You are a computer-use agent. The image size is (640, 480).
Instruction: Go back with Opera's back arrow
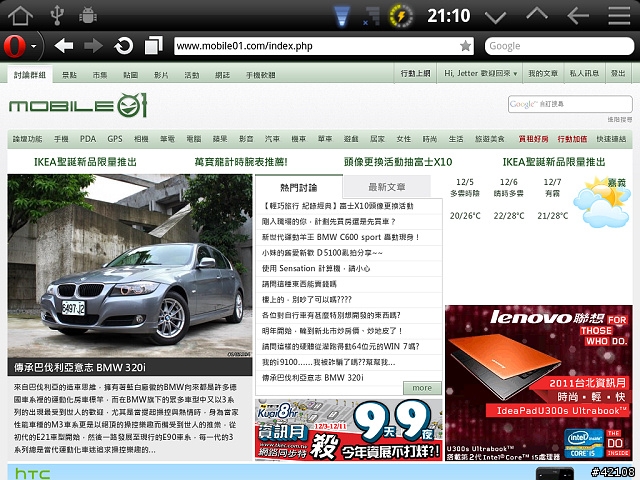click(x=64, y=46)
